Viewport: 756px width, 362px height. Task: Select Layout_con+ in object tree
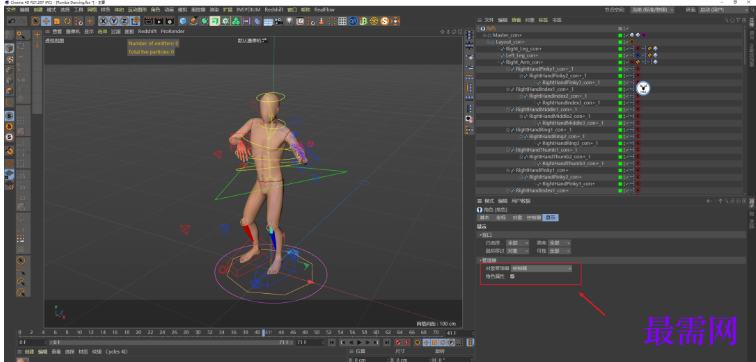coord(510,42)
